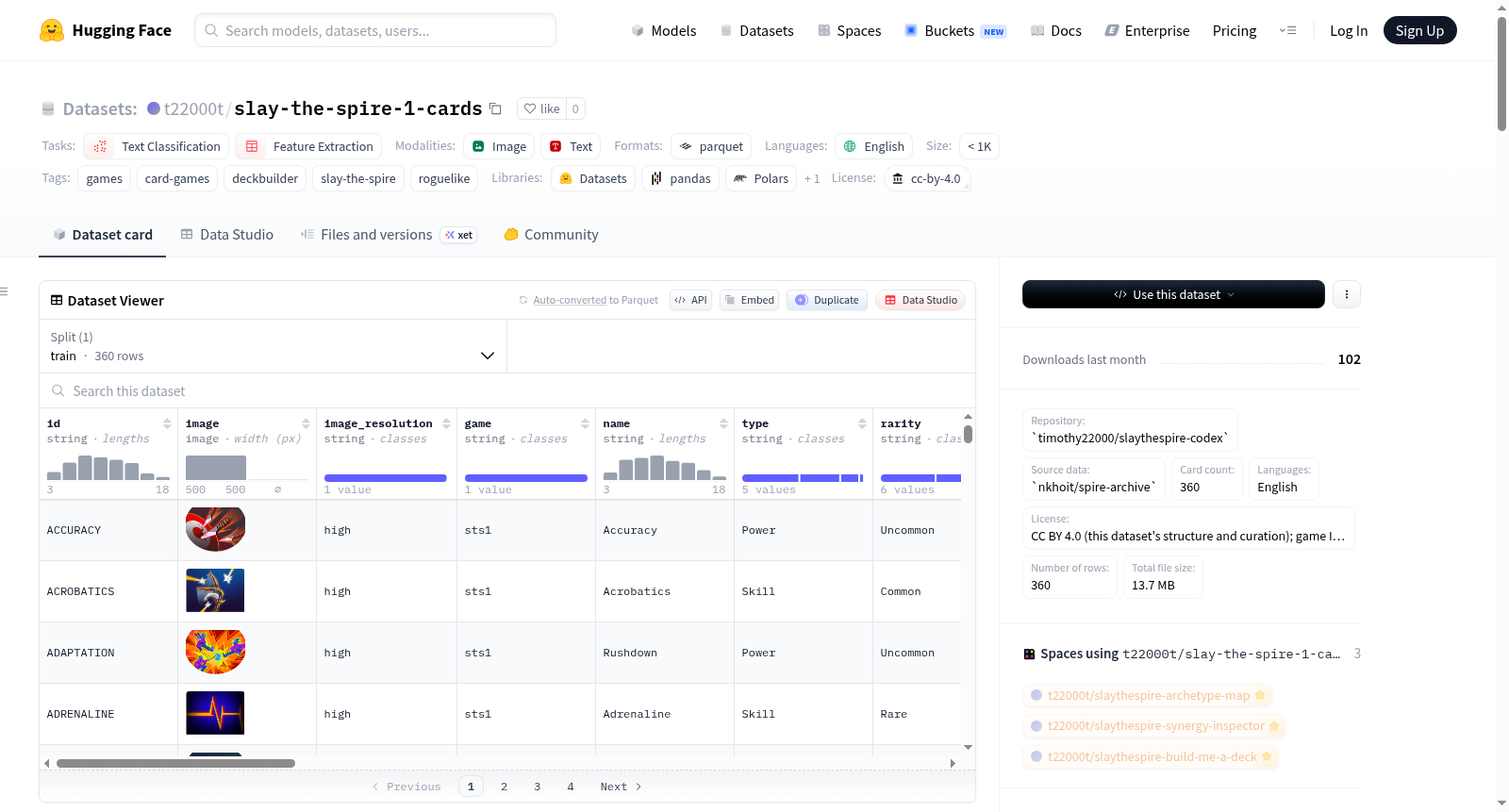Open the API button in Dataset Viewer
1509x812 pixels.
(690, 300)
